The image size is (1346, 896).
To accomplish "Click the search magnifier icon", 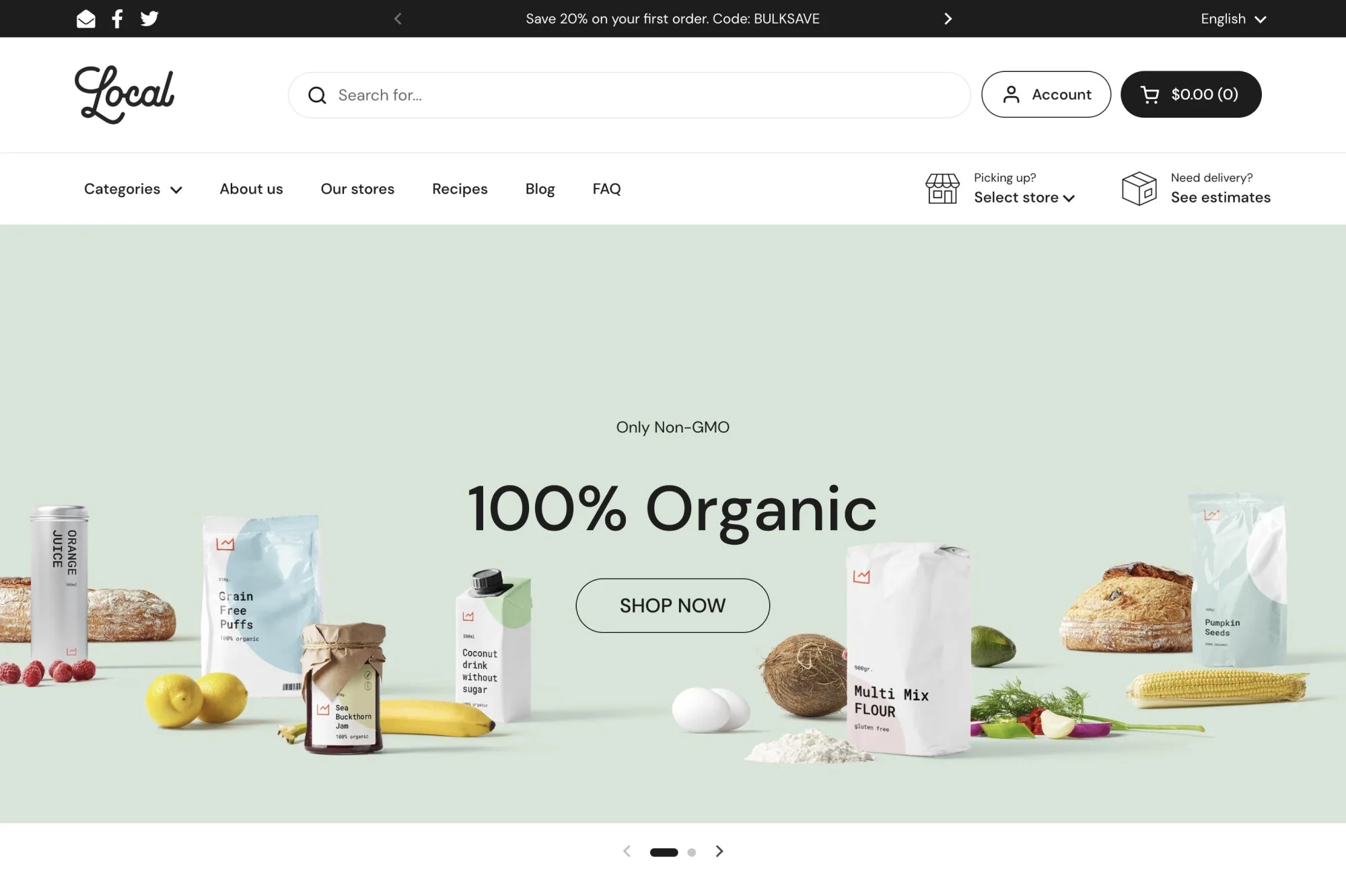I will (x=317, y=94).
